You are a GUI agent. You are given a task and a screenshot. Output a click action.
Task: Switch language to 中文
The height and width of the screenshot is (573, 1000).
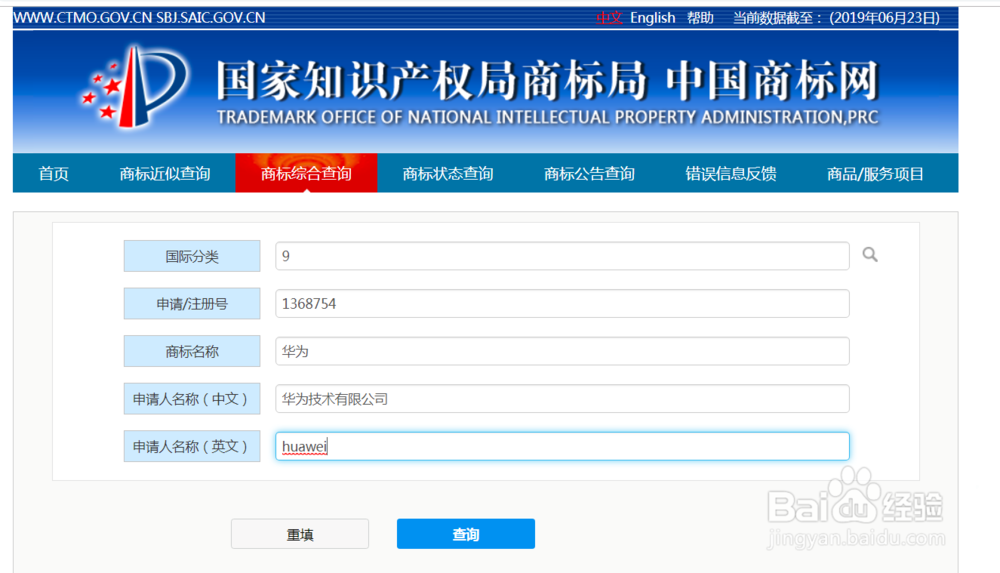(x=608, y=18)
